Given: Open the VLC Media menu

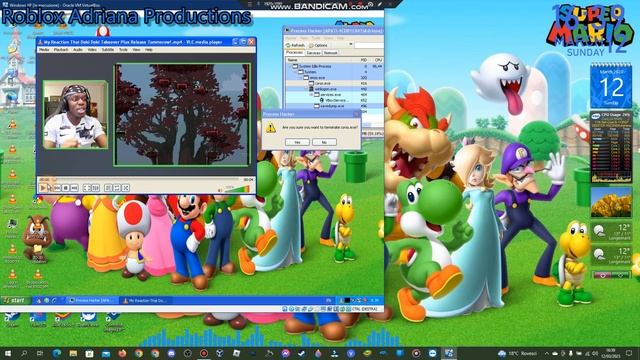Looking at the screenshot, I should [x=44, y=50].
